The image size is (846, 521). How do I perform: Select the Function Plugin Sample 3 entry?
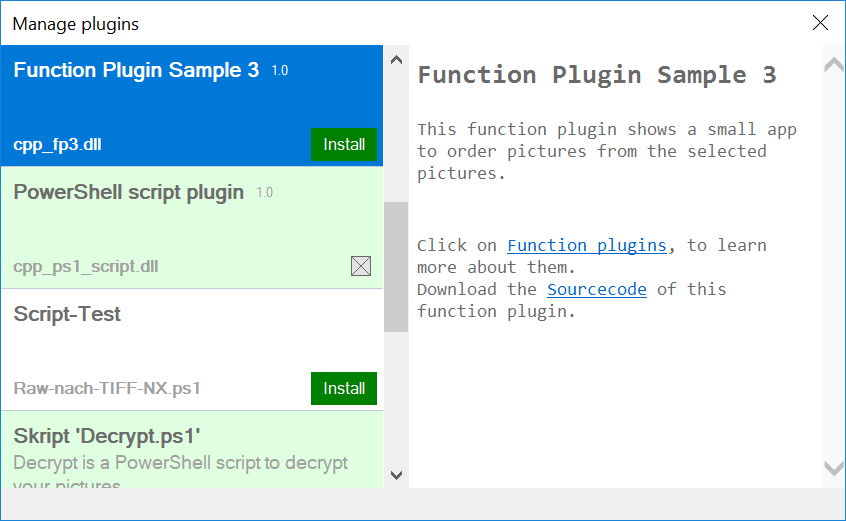click(136, 71)
